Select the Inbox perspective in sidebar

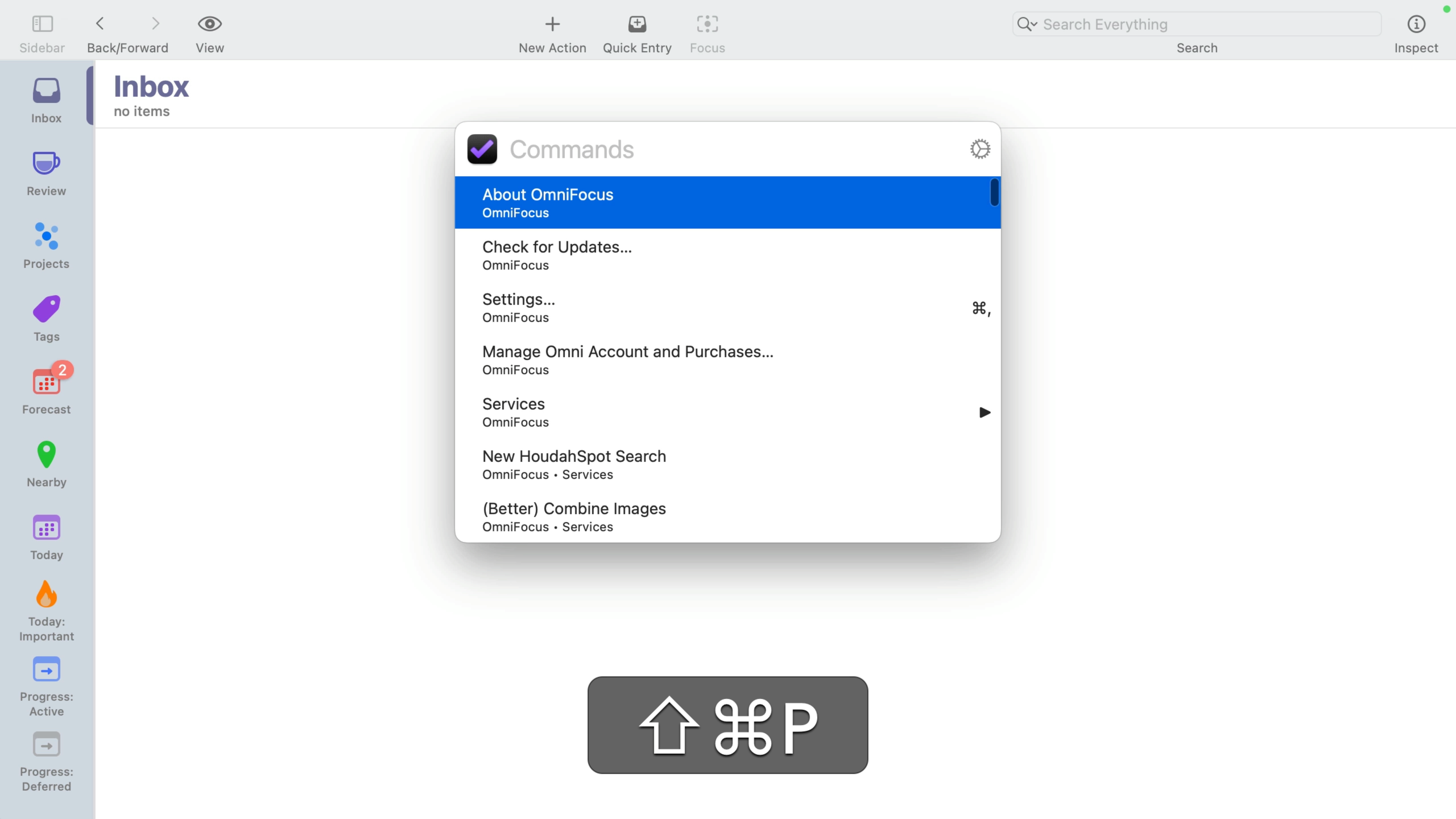(x=46, y=100)
